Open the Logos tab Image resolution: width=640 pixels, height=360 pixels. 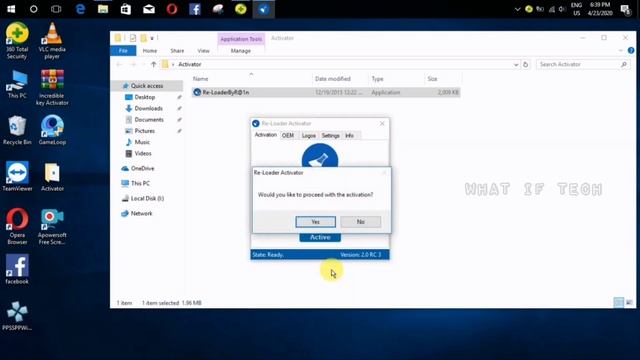309,136
